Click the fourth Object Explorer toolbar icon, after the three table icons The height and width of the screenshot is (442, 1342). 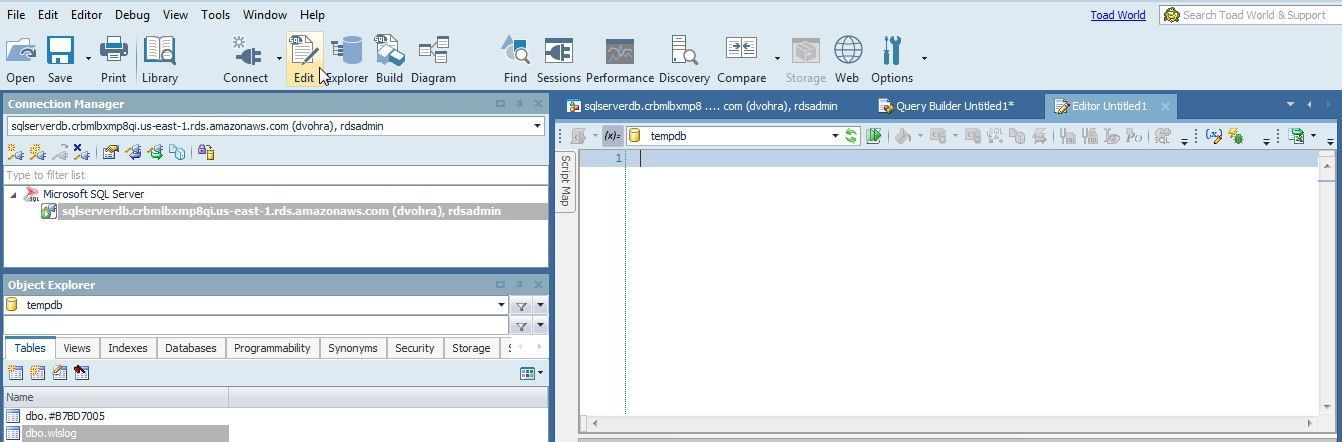81,372
